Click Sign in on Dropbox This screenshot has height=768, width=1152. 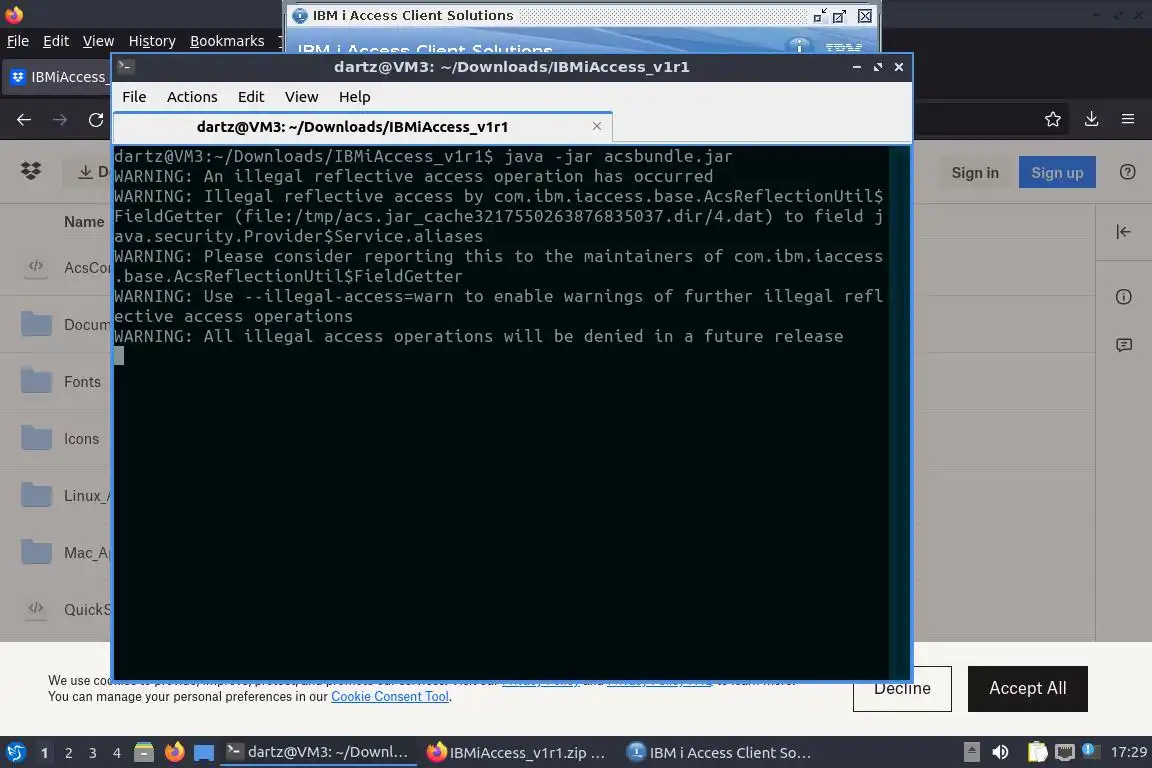tap(975, 173)
